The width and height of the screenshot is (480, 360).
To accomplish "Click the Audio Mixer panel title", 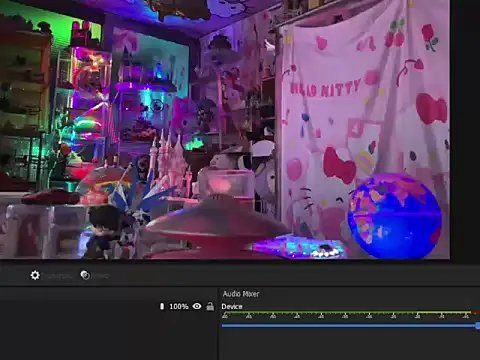I will 241,294.
